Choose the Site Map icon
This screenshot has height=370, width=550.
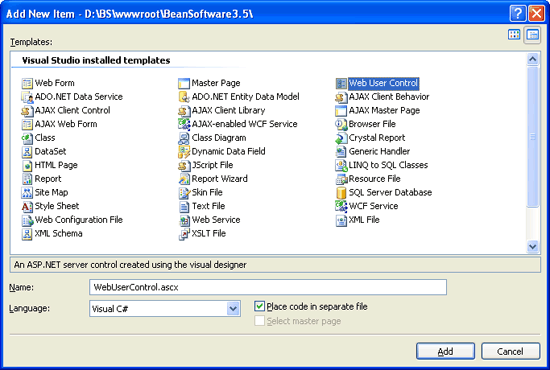click(x=27, y=193)
